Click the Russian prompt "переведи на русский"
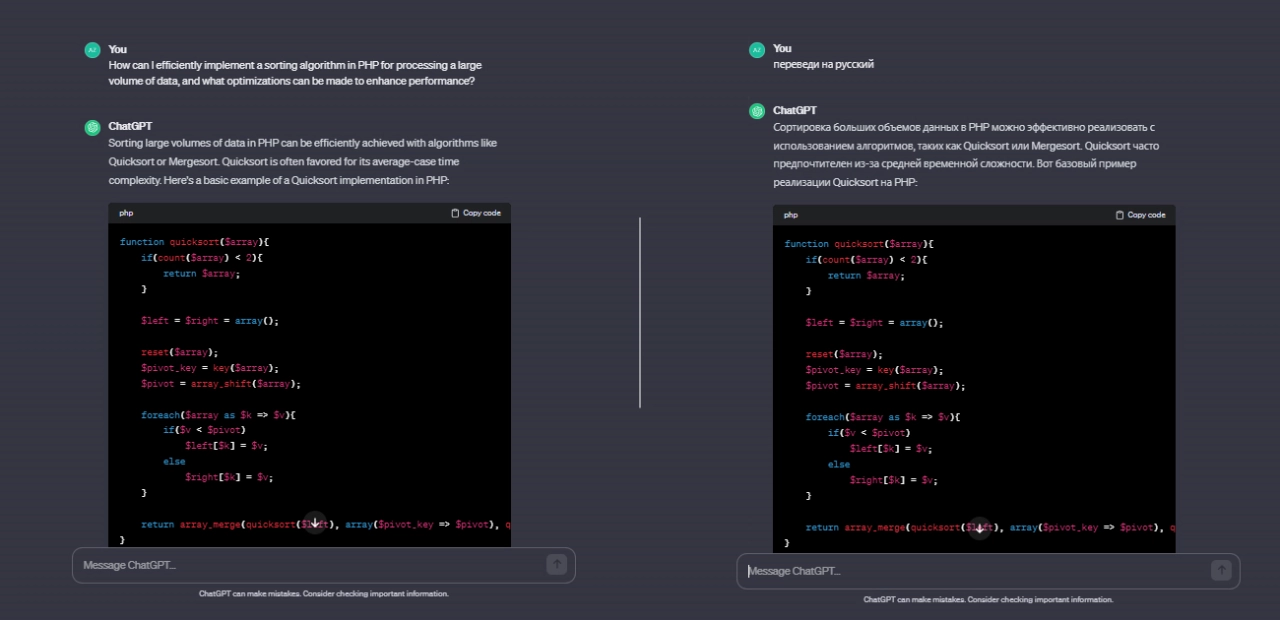 823,64
